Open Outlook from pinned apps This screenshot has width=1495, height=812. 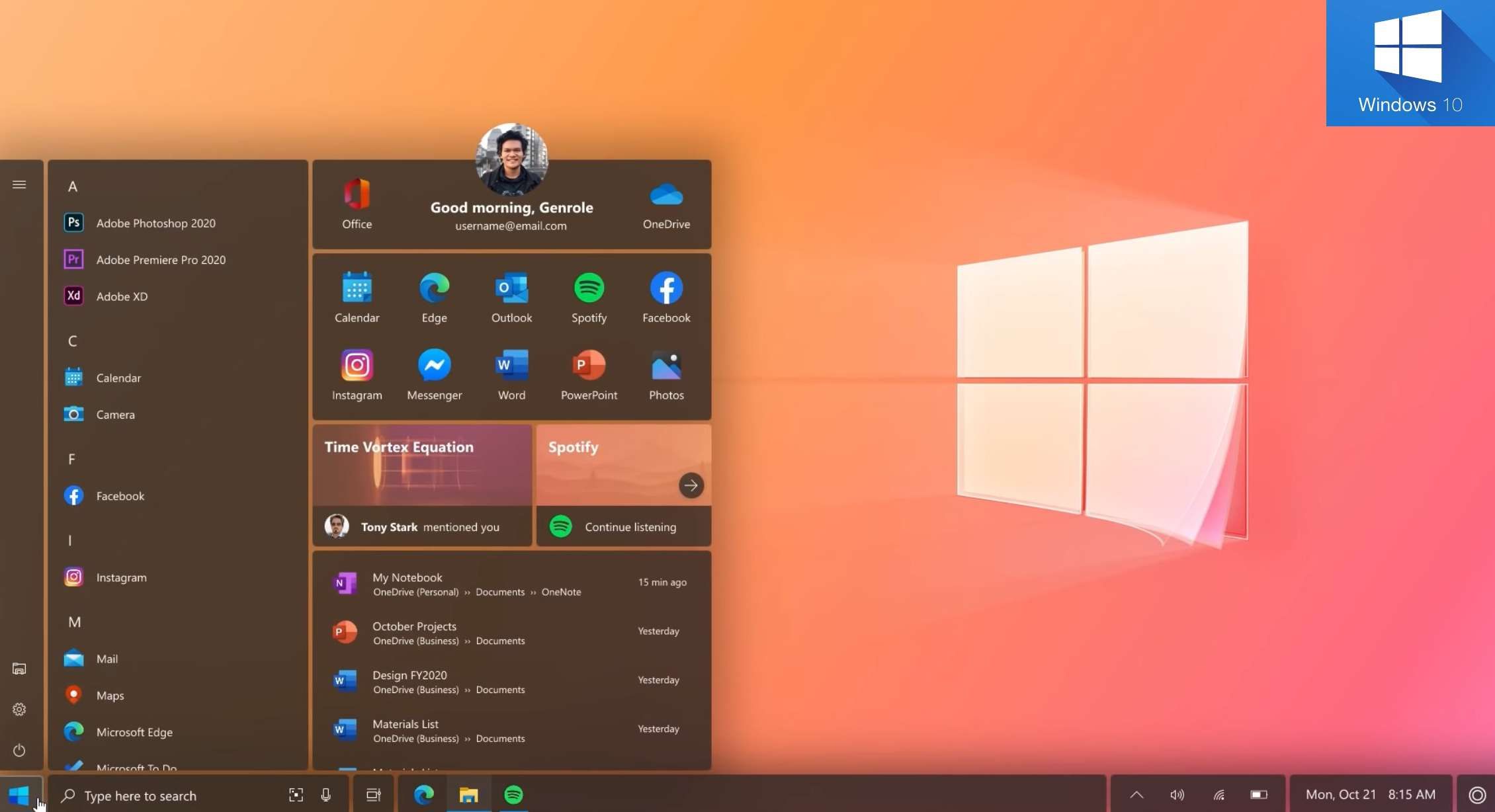pos(511,297)
